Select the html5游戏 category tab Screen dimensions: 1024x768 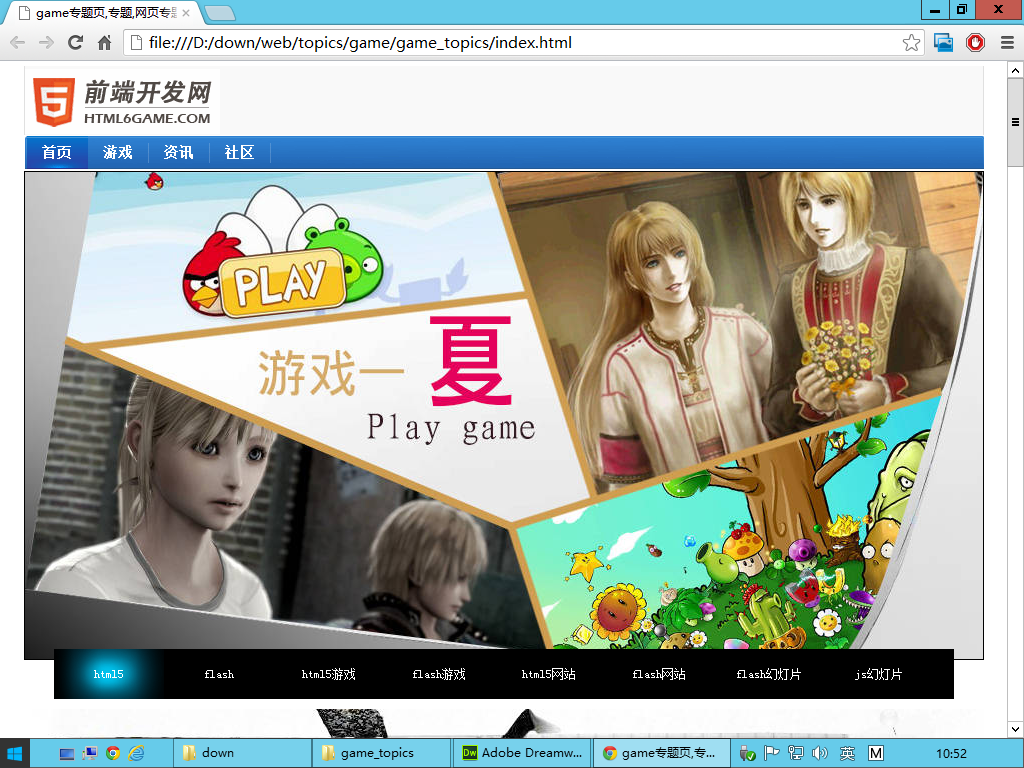[328, 674]
